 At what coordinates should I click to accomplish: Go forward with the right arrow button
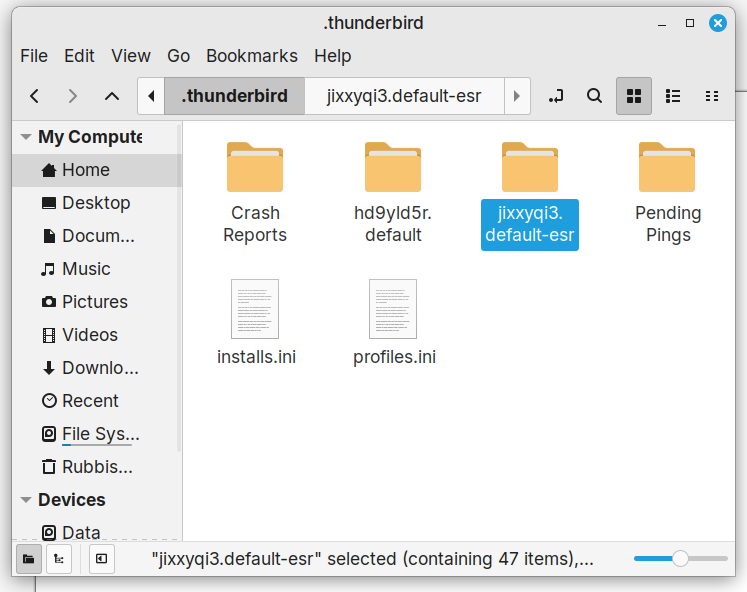(72, 96)
